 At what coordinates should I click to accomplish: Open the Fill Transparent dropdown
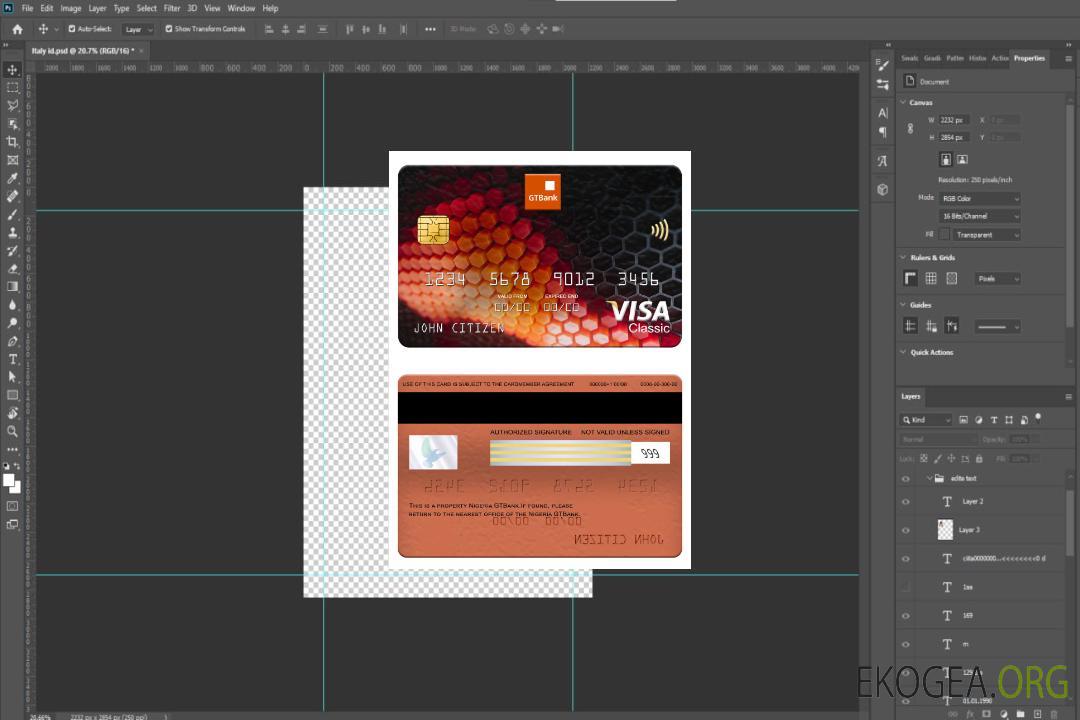(x=986, y=235)
